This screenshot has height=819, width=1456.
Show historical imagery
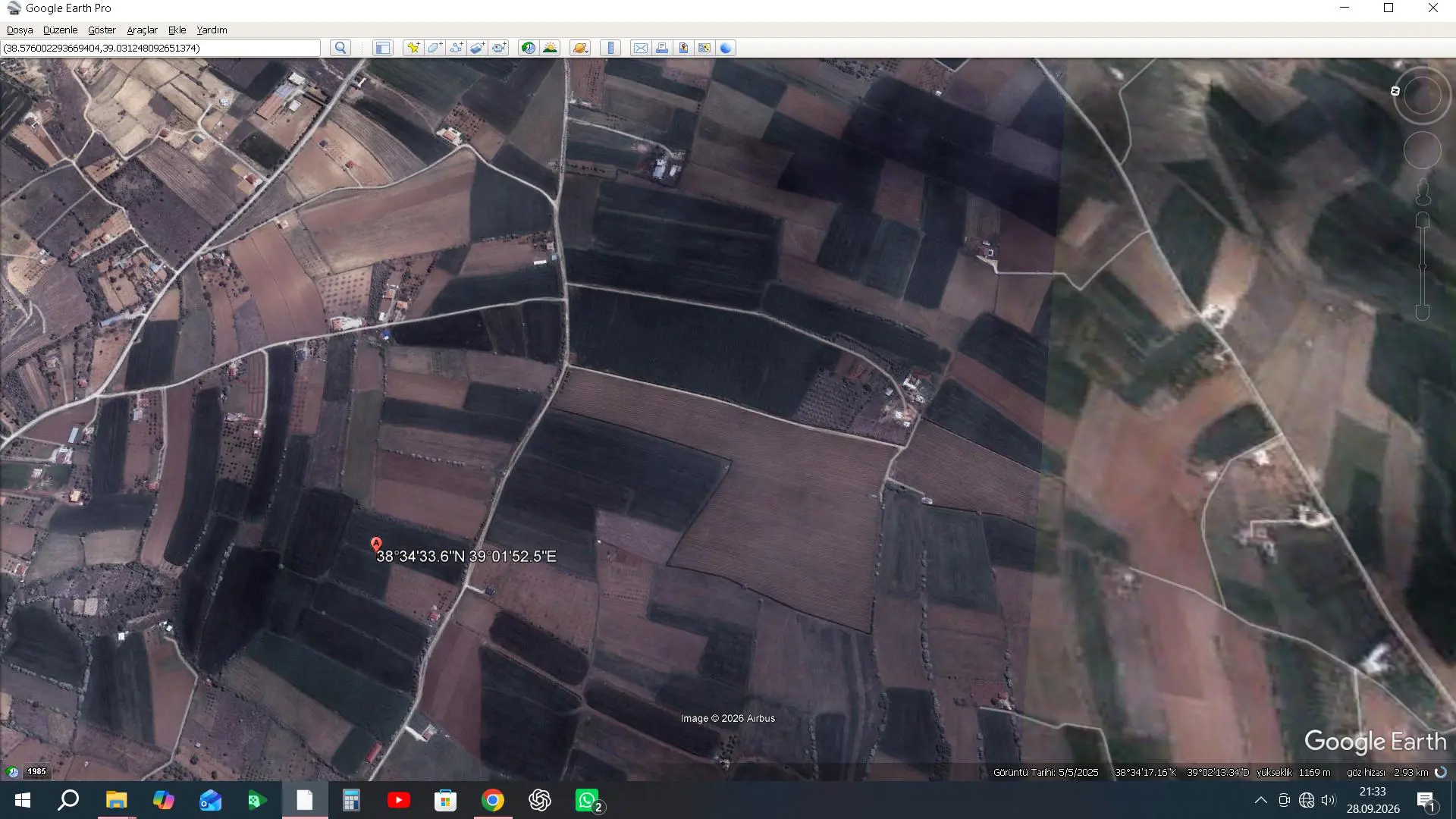[x=529, y=48]
